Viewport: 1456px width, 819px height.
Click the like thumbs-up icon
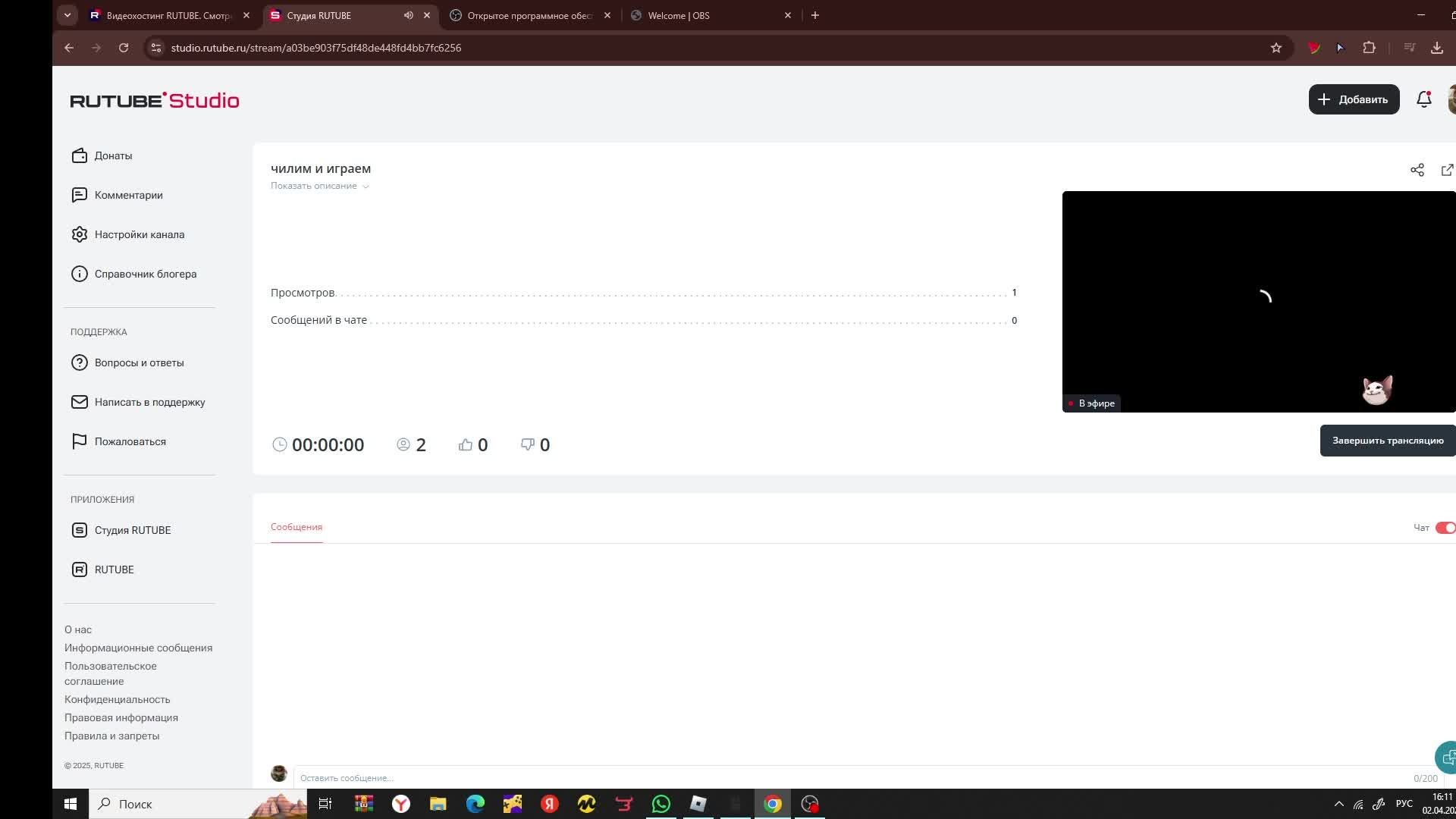pyautogui.click(x=466, y=444)
